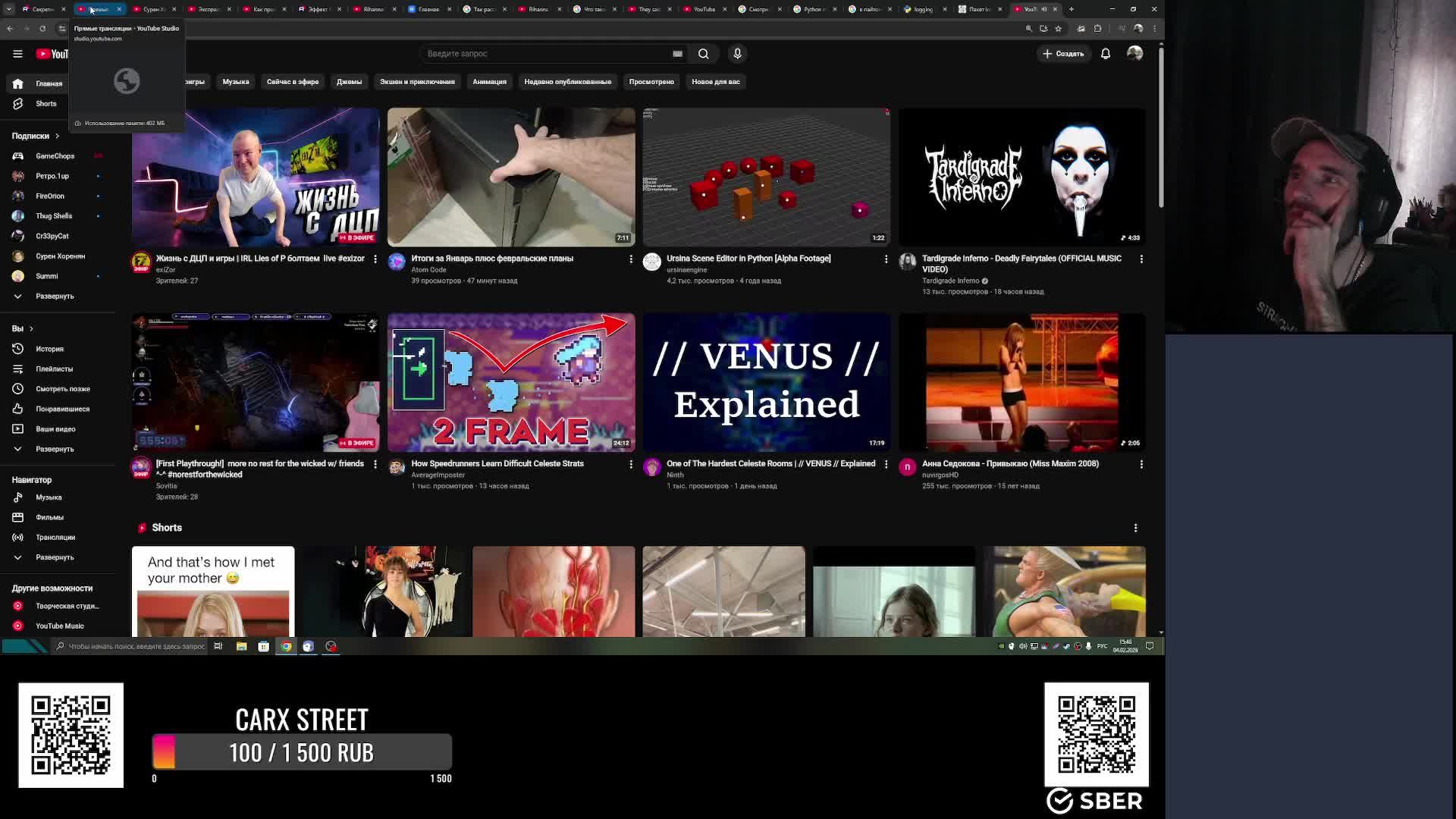
Task: Expand the subscriptions list with Развернуть
Action: tap(54, 297)
